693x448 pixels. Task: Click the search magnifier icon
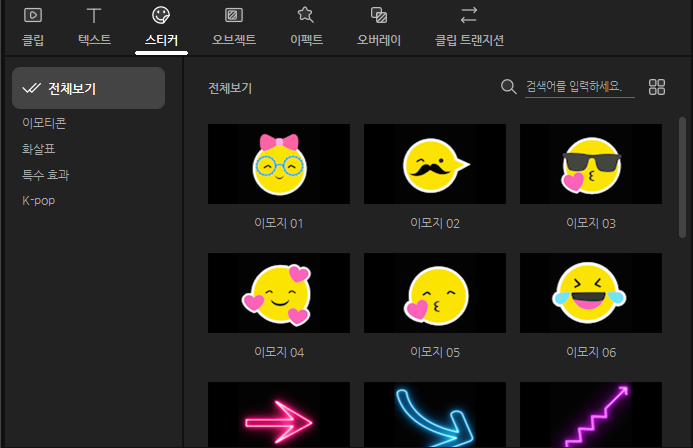[x=508, y=87]
